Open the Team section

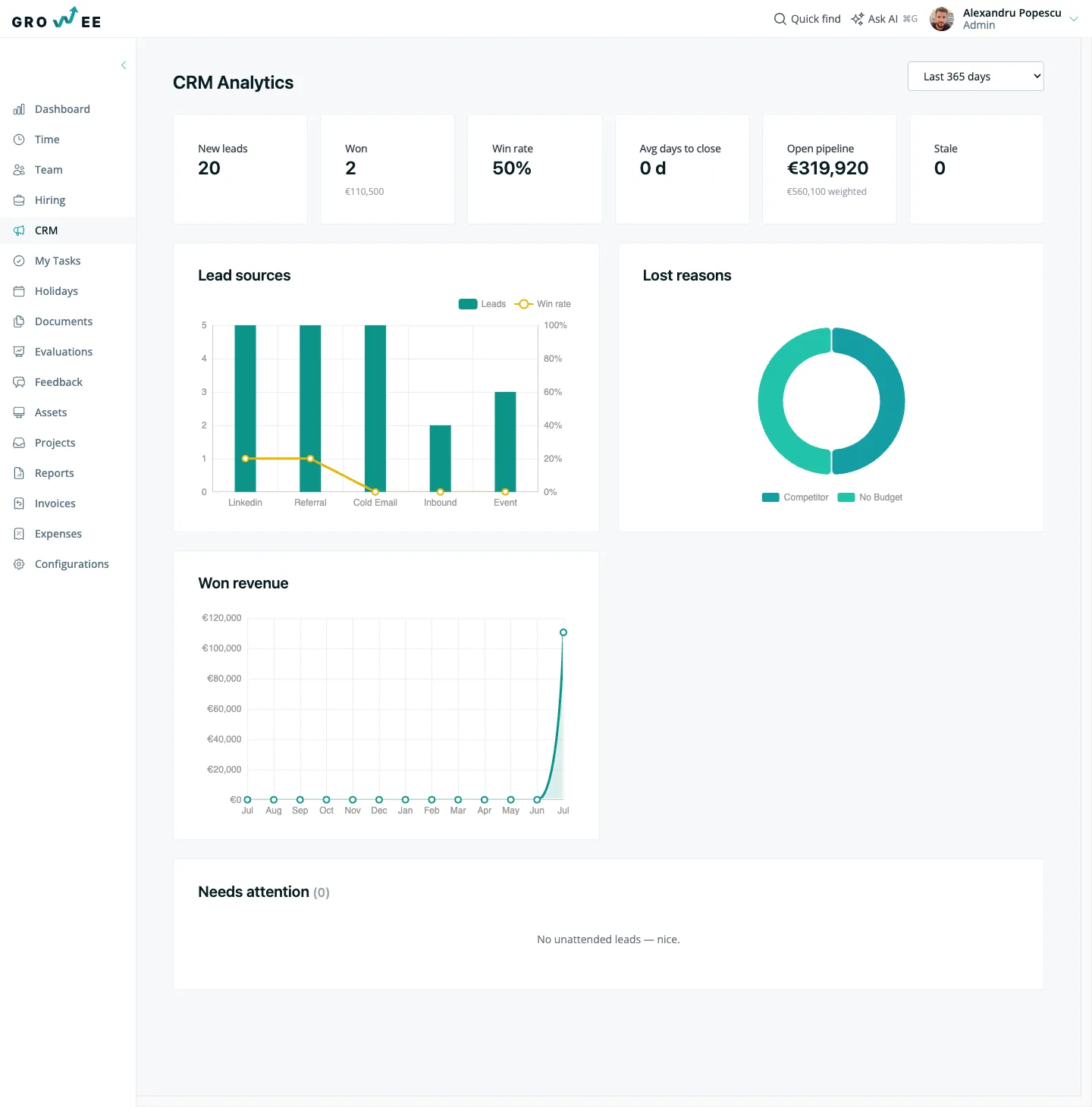point(49,170)
